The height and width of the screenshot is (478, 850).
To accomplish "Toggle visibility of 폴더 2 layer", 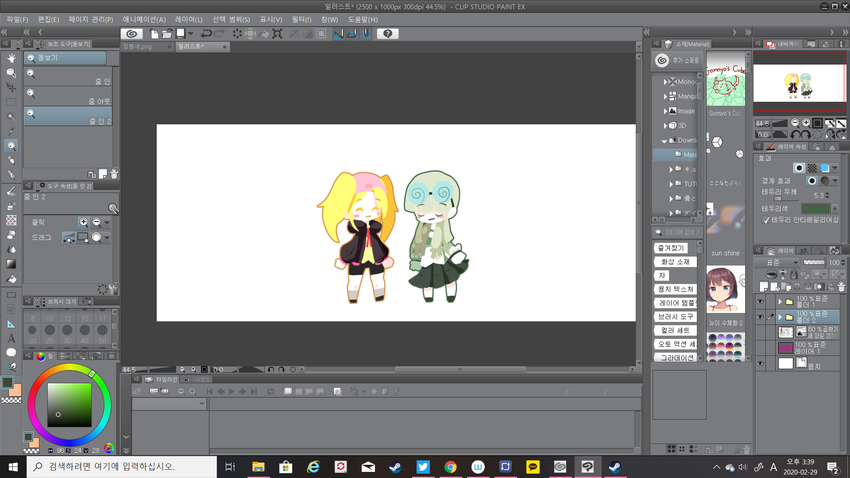I will tap(760, 316).
